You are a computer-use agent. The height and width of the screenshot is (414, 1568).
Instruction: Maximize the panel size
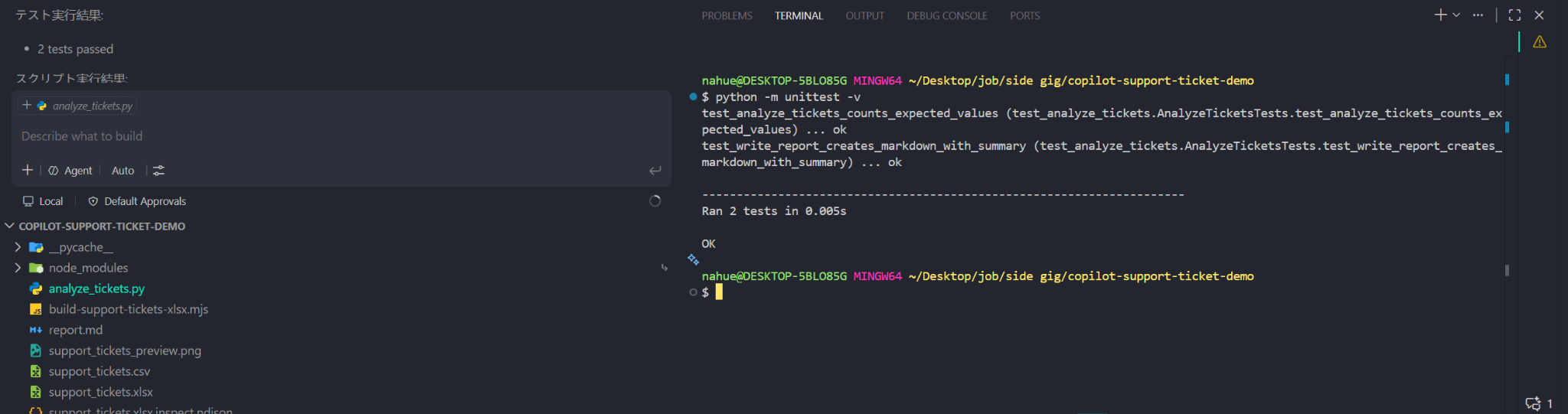click(1514, 15)
